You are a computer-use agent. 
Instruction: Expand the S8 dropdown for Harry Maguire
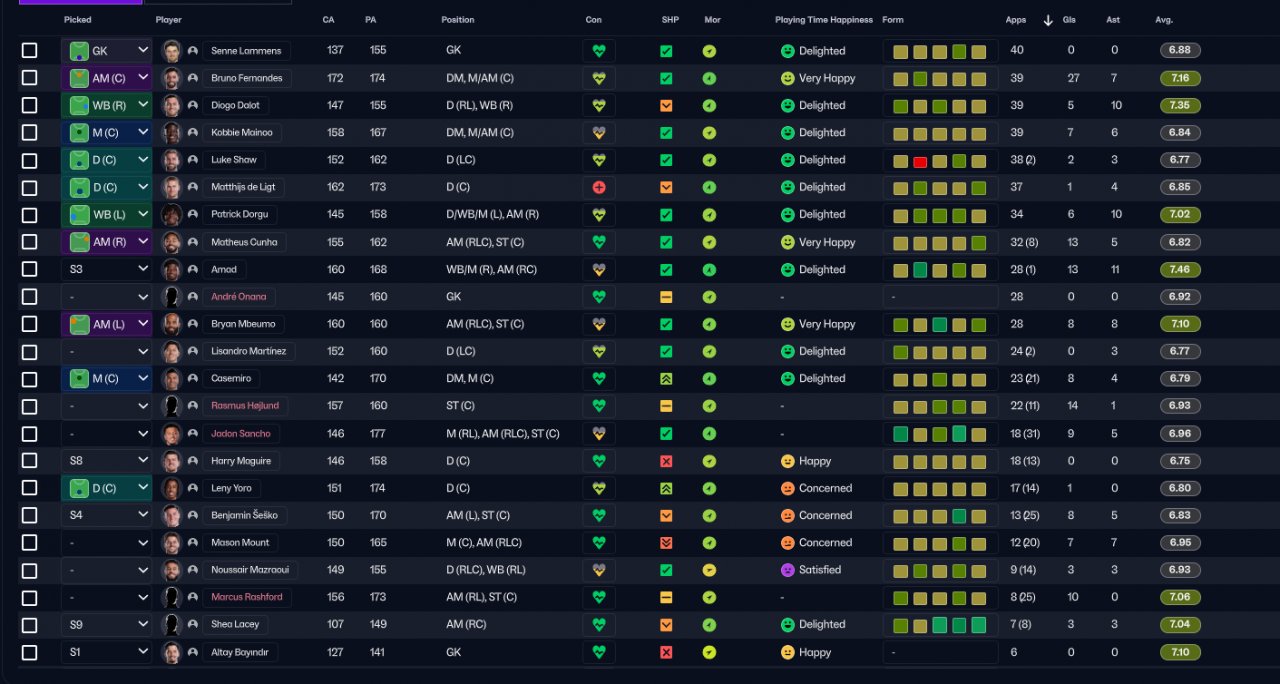click(106, 461)
